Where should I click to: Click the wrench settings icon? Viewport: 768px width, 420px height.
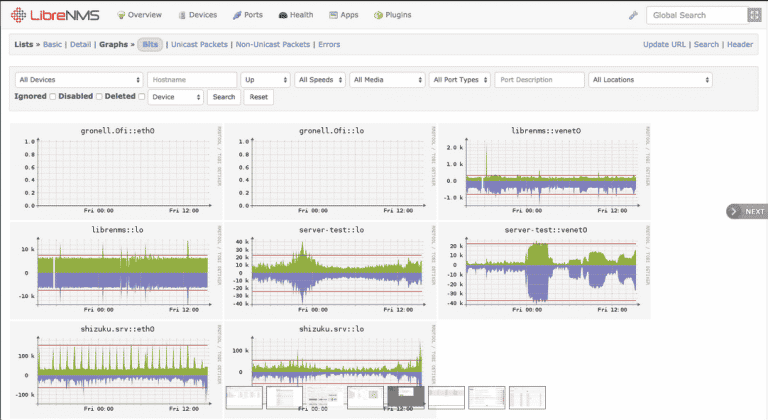click(632, 16)
